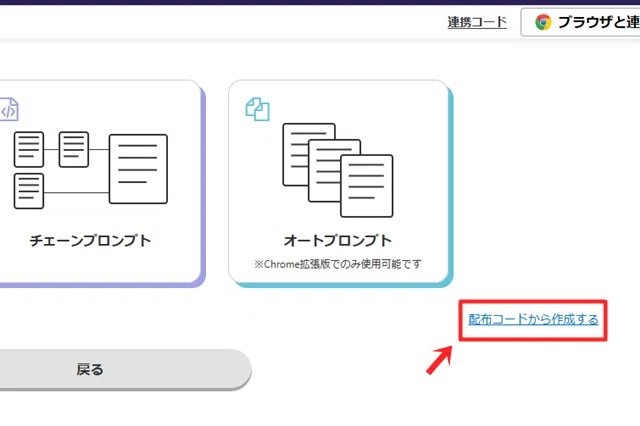The width and height of the screenshot is (640, 426).
Task: Open 配布コードから作成する link
Action: (533, 320)
